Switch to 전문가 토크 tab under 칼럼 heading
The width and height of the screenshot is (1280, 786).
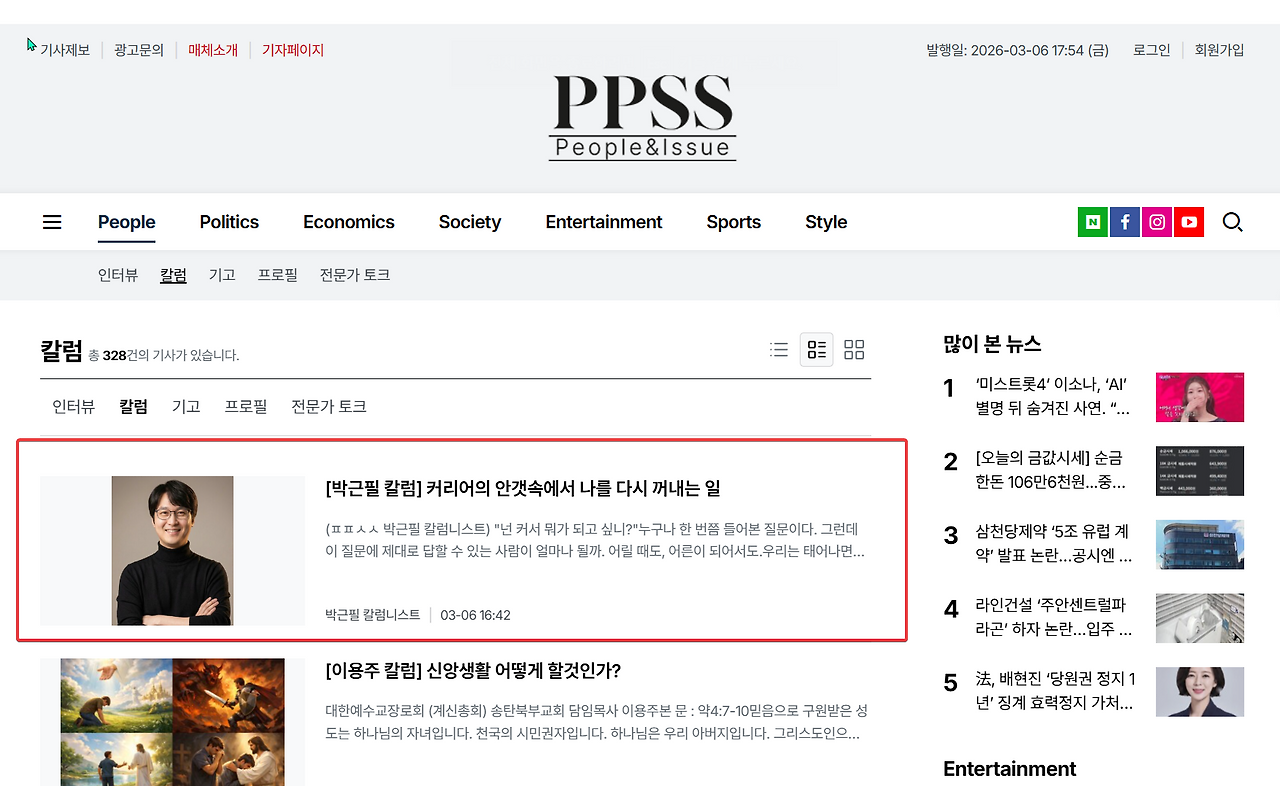click(329, 407)
